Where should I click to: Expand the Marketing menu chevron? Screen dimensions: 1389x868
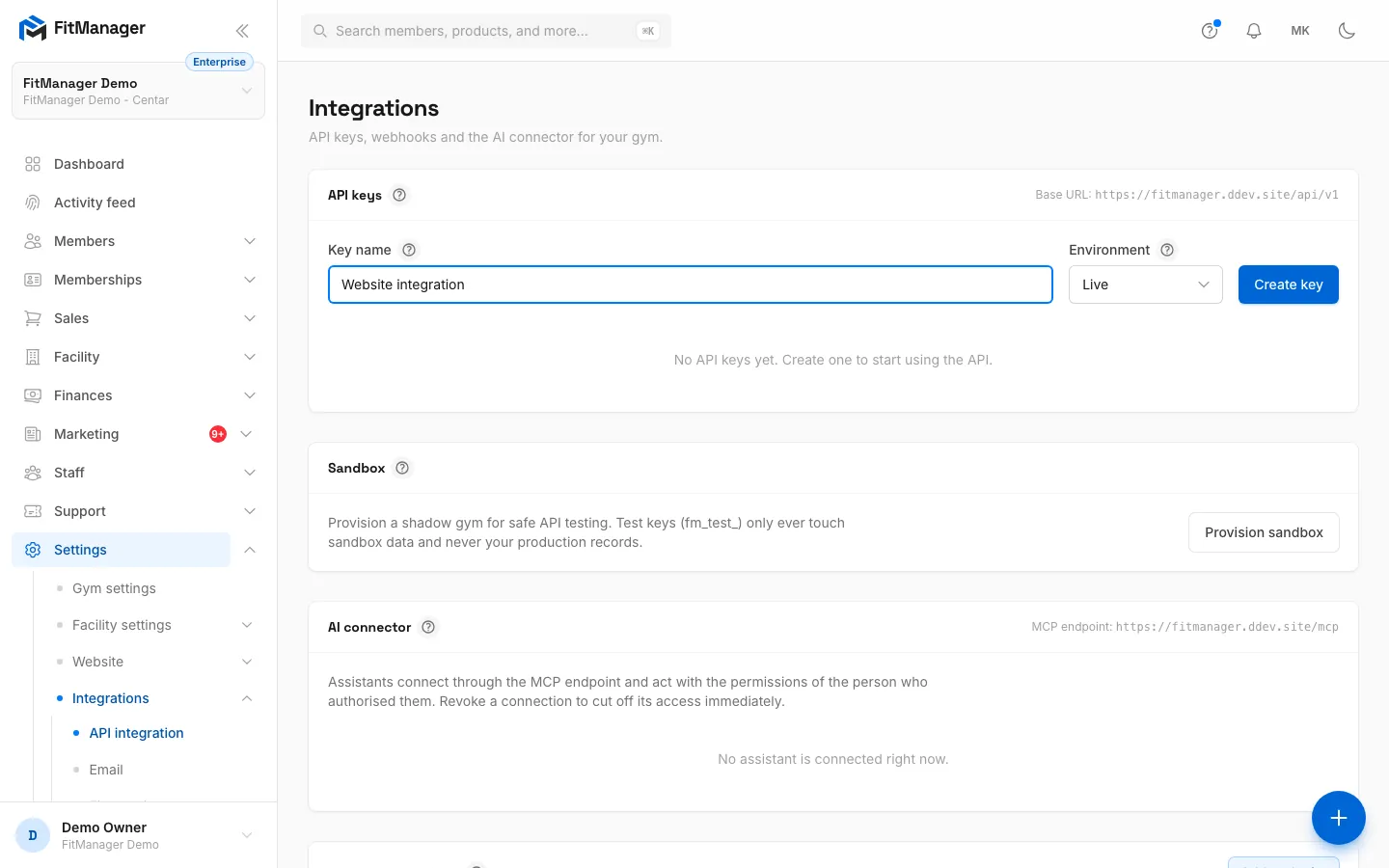pos(246,434)
